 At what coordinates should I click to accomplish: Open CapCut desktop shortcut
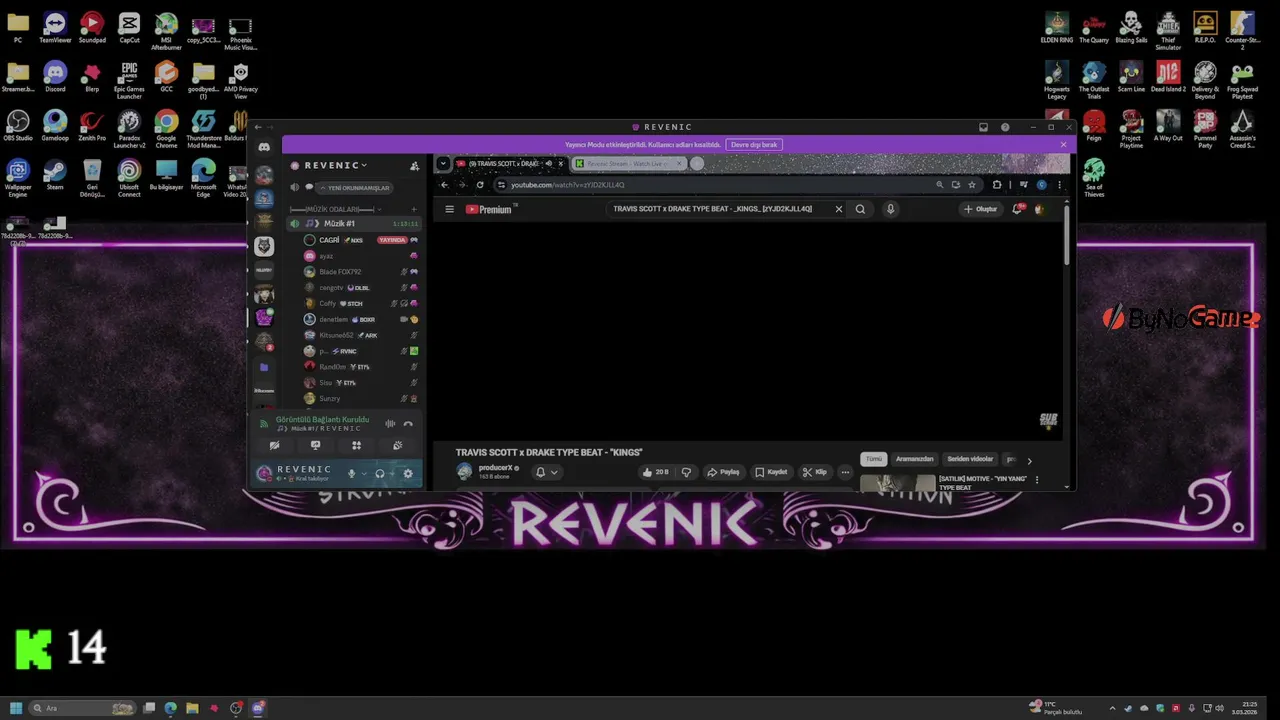point(129,28)
